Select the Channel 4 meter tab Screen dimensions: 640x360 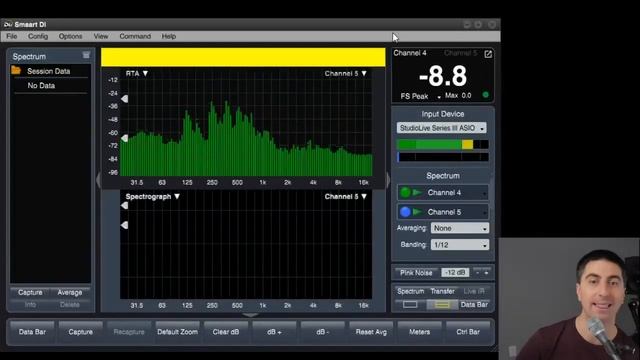pyautogui.click(x=410, y=53)
